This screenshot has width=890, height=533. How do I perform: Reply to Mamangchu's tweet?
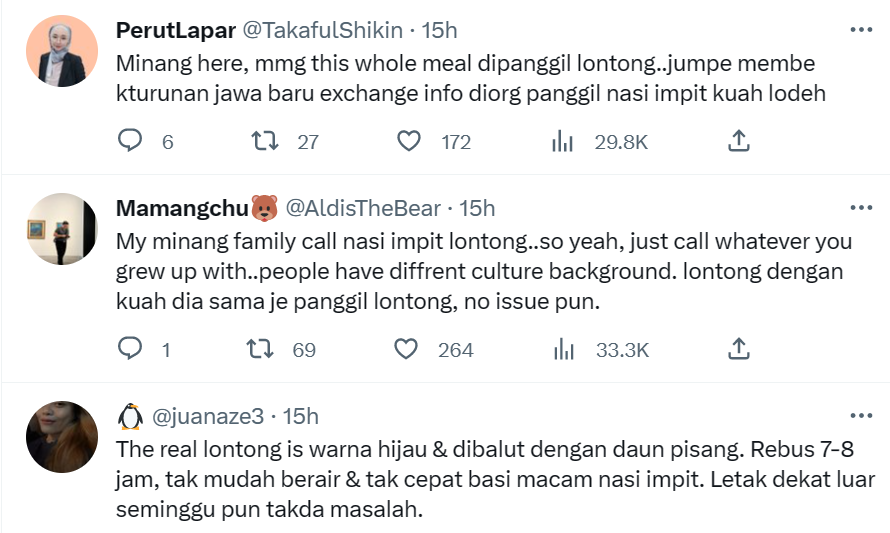[x=131, y=349]
